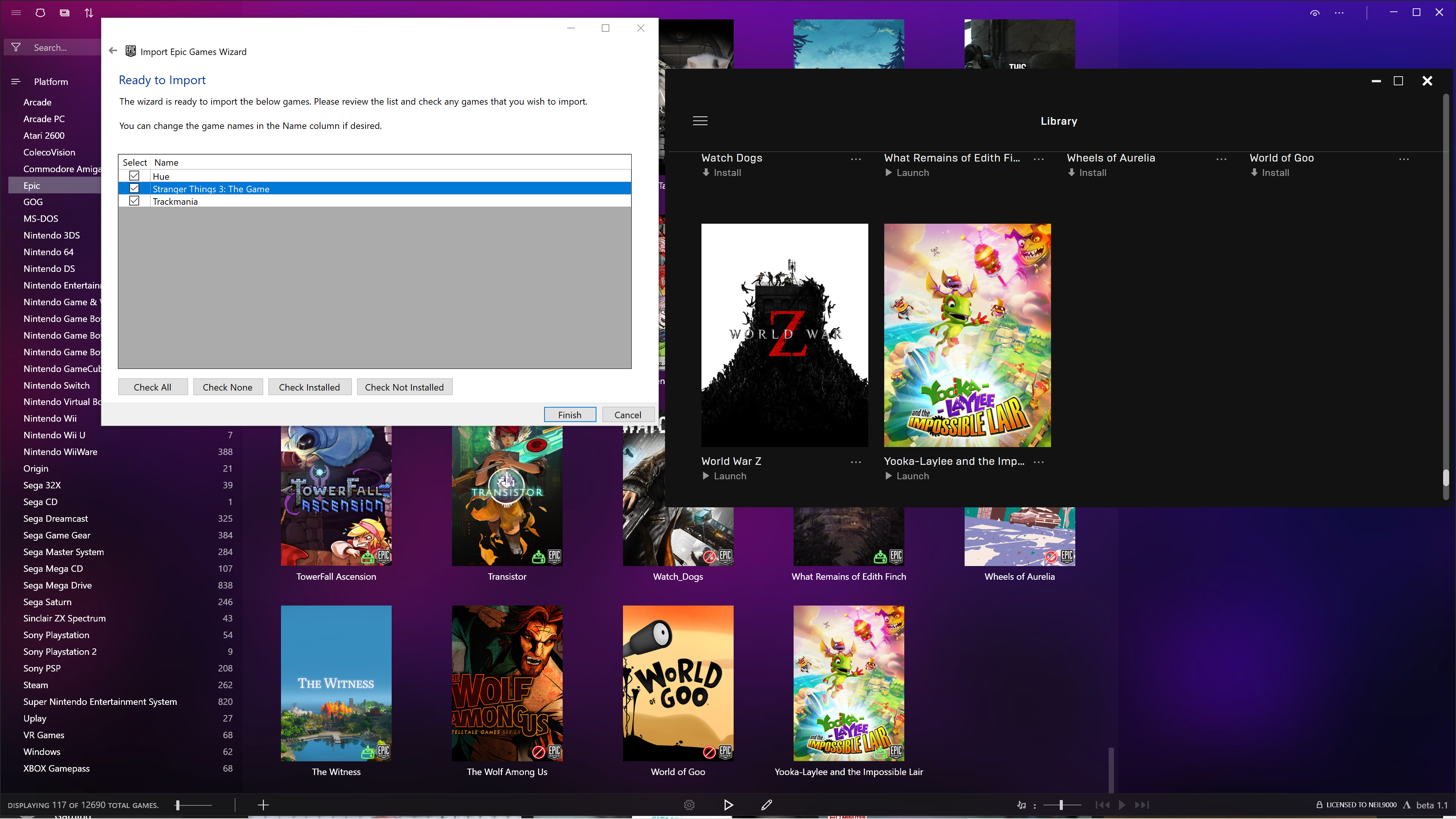Select the Transistor cover in LaunchBox
Screen dimensions: 1456x819
[507, 496]
